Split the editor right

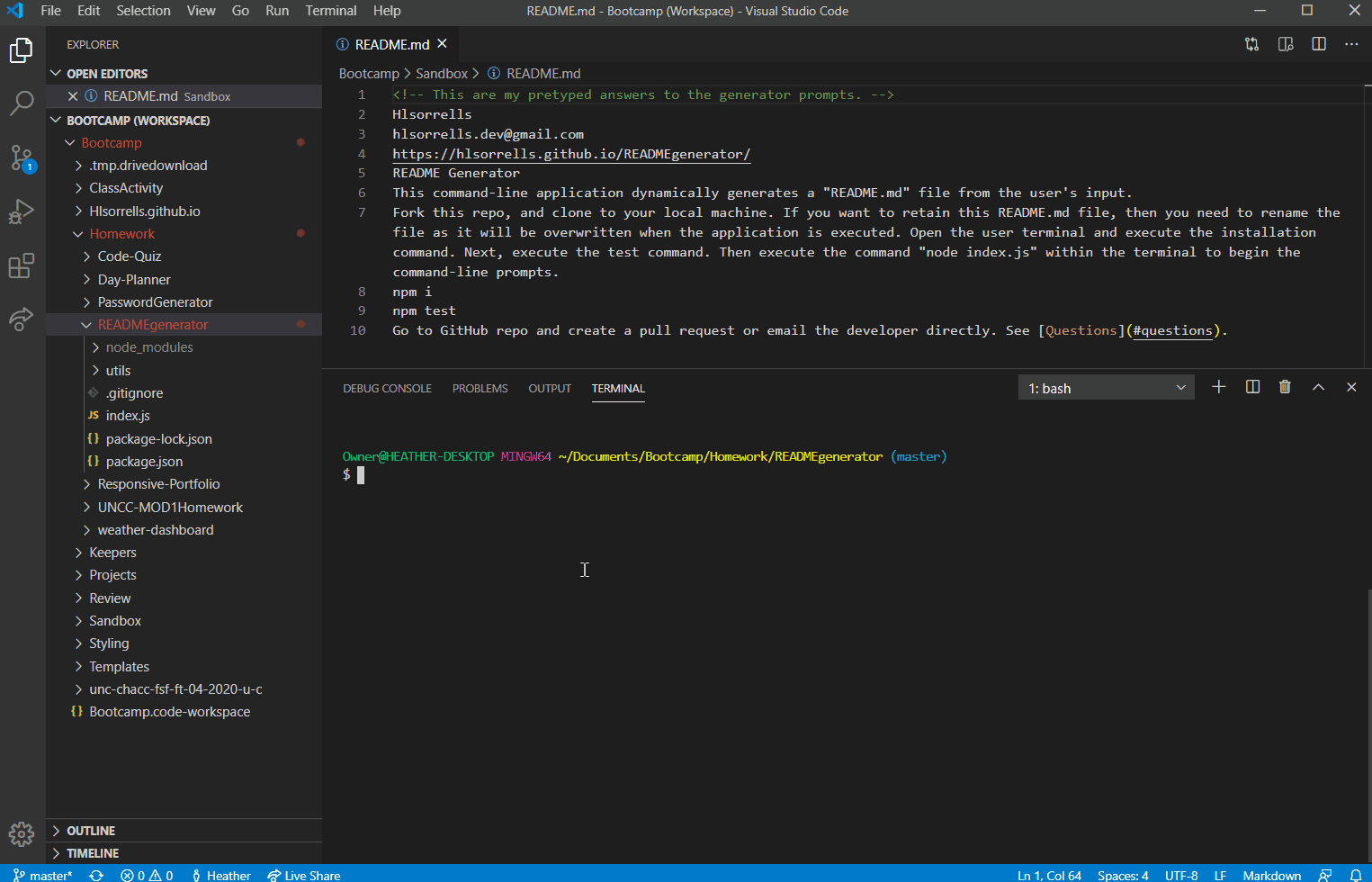(1319, 44)
